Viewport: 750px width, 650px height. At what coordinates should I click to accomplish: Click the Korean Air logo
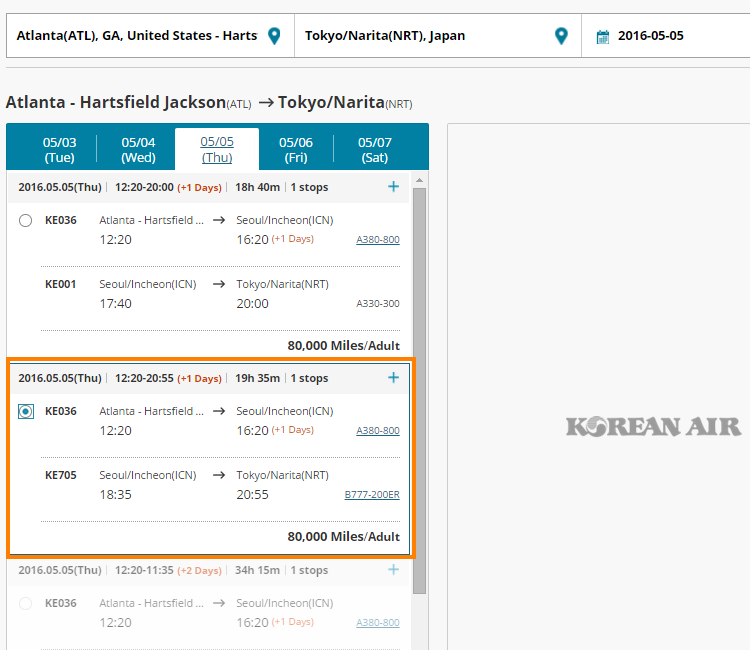(x=653, y=427)
